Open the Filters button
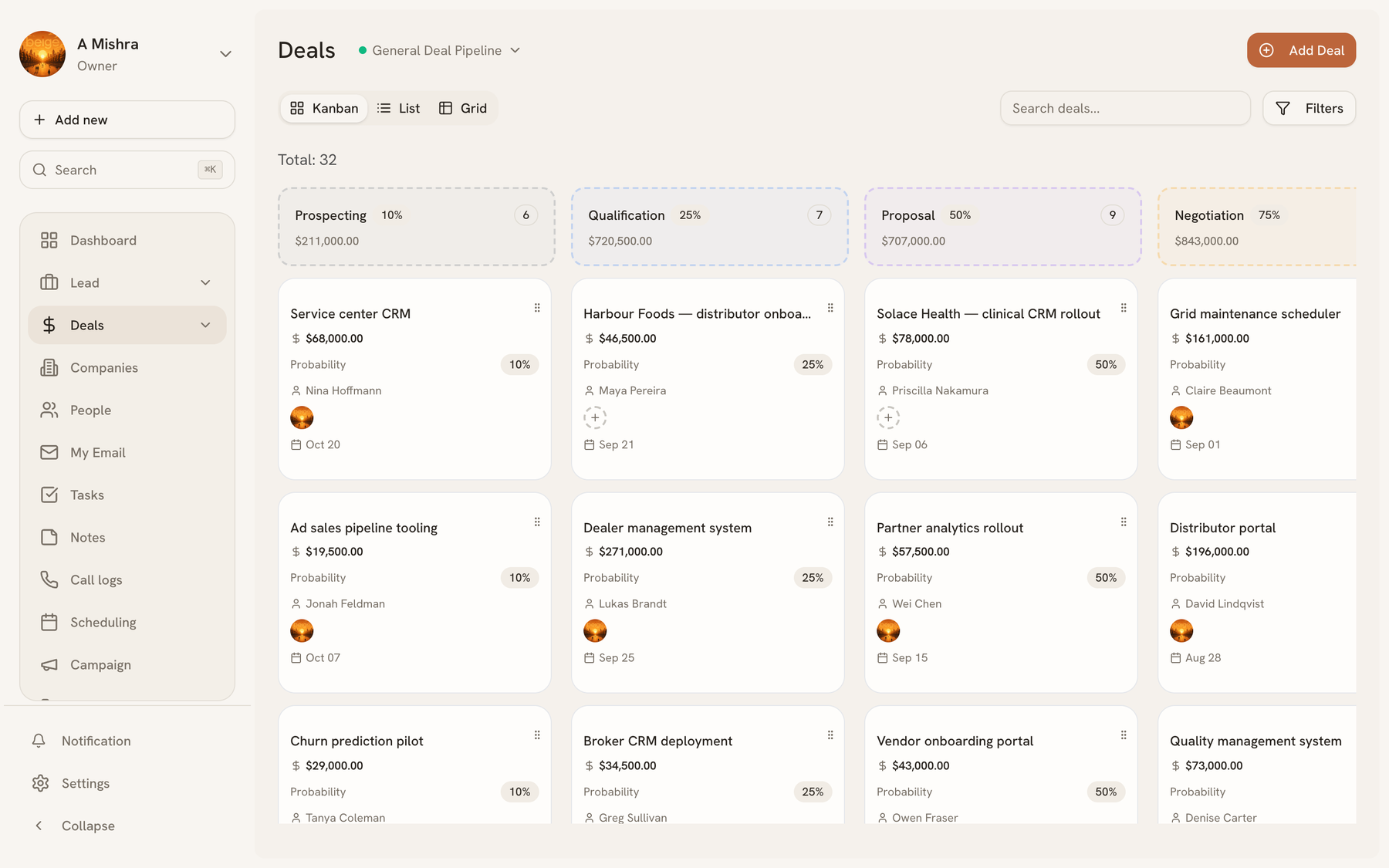1389x868 pixels. pyautogui.click(x=1309, y=108)
